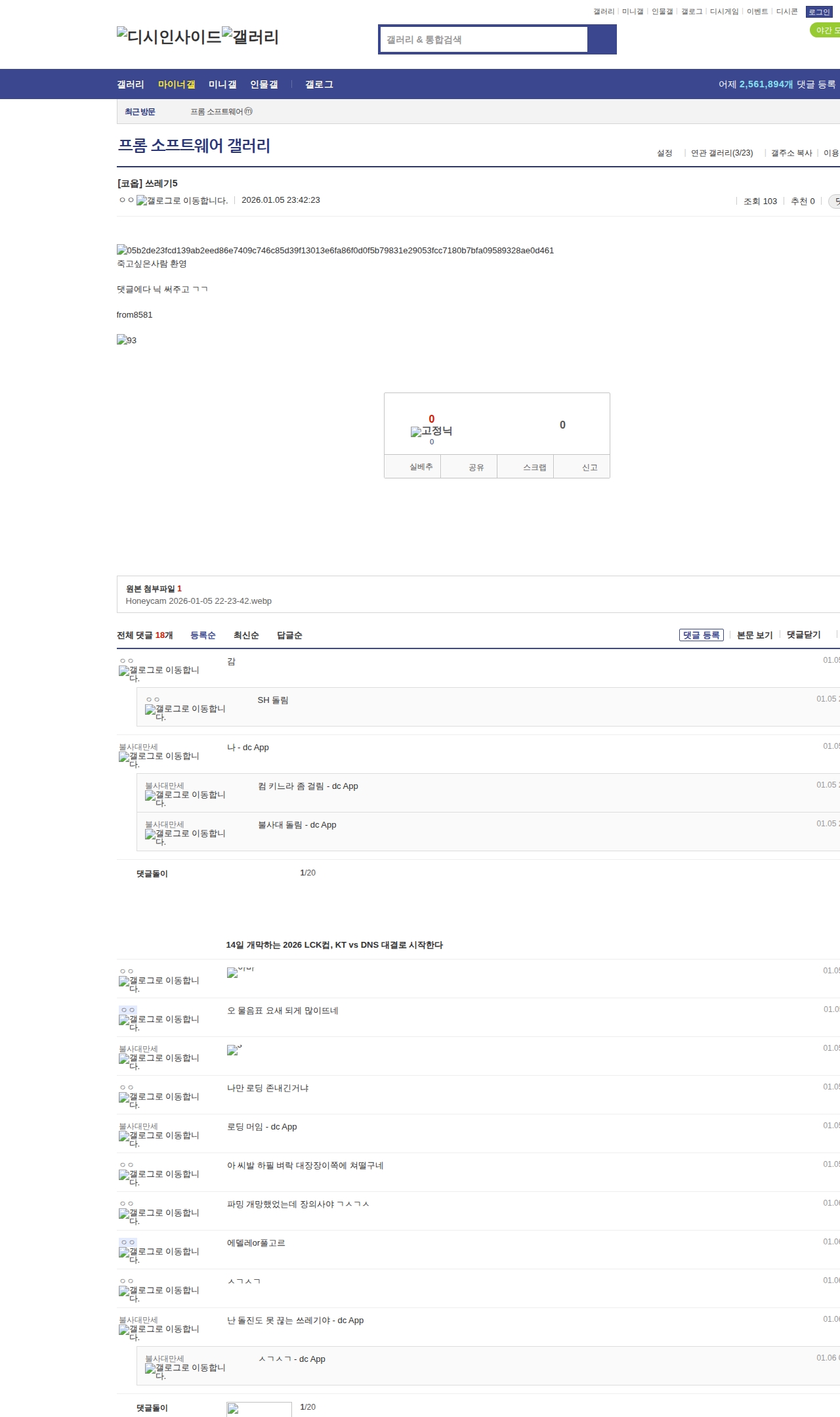The width and height of the screenshot is (840, 1417).
Task: Download the Honeycam webp attachment
Action: [x=198, y=601]
